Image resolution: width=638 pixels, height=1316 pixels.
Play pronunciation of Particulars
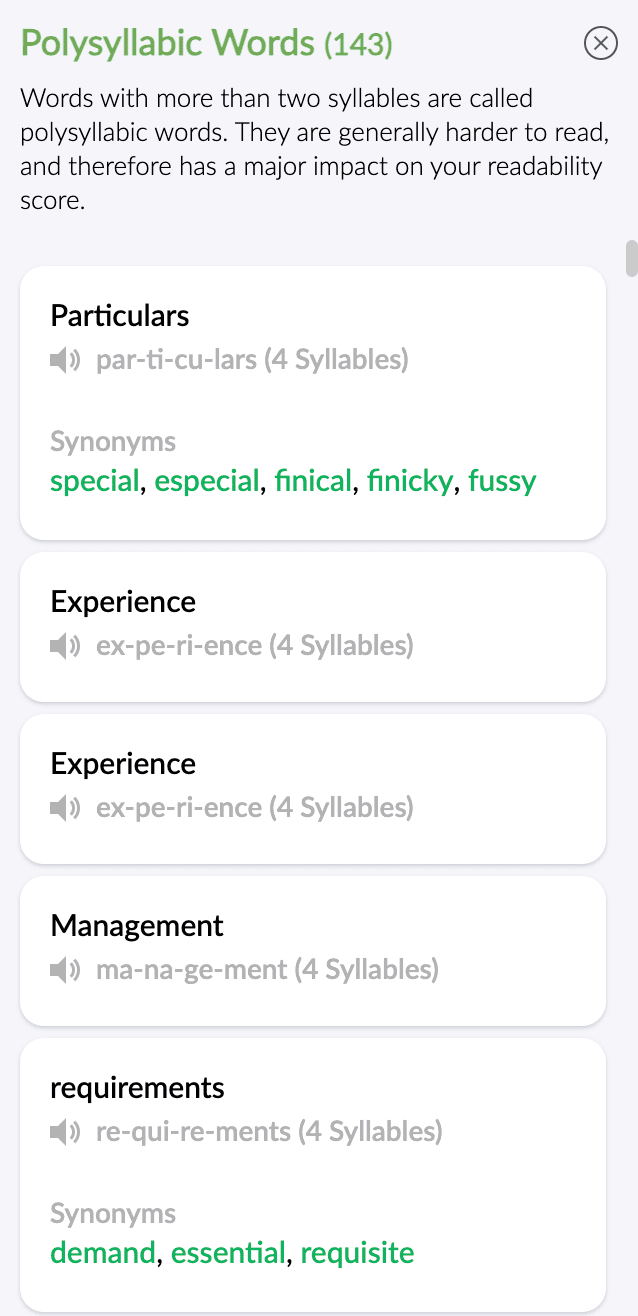(x=63, y=360)
